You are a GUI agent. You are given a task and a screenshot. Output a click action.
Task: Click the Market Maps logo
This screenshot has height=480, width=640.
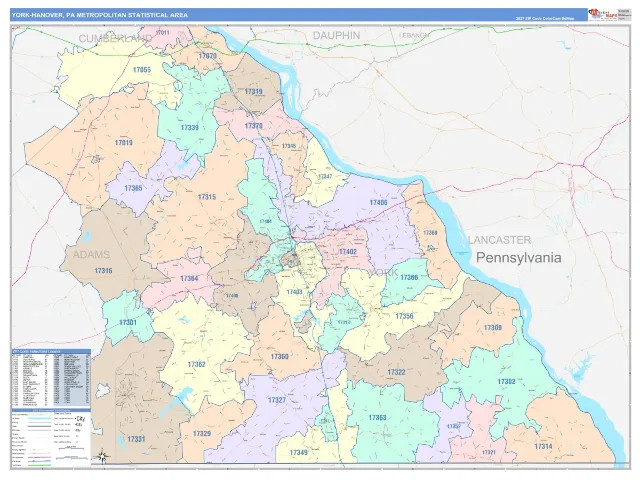point(602,14)
